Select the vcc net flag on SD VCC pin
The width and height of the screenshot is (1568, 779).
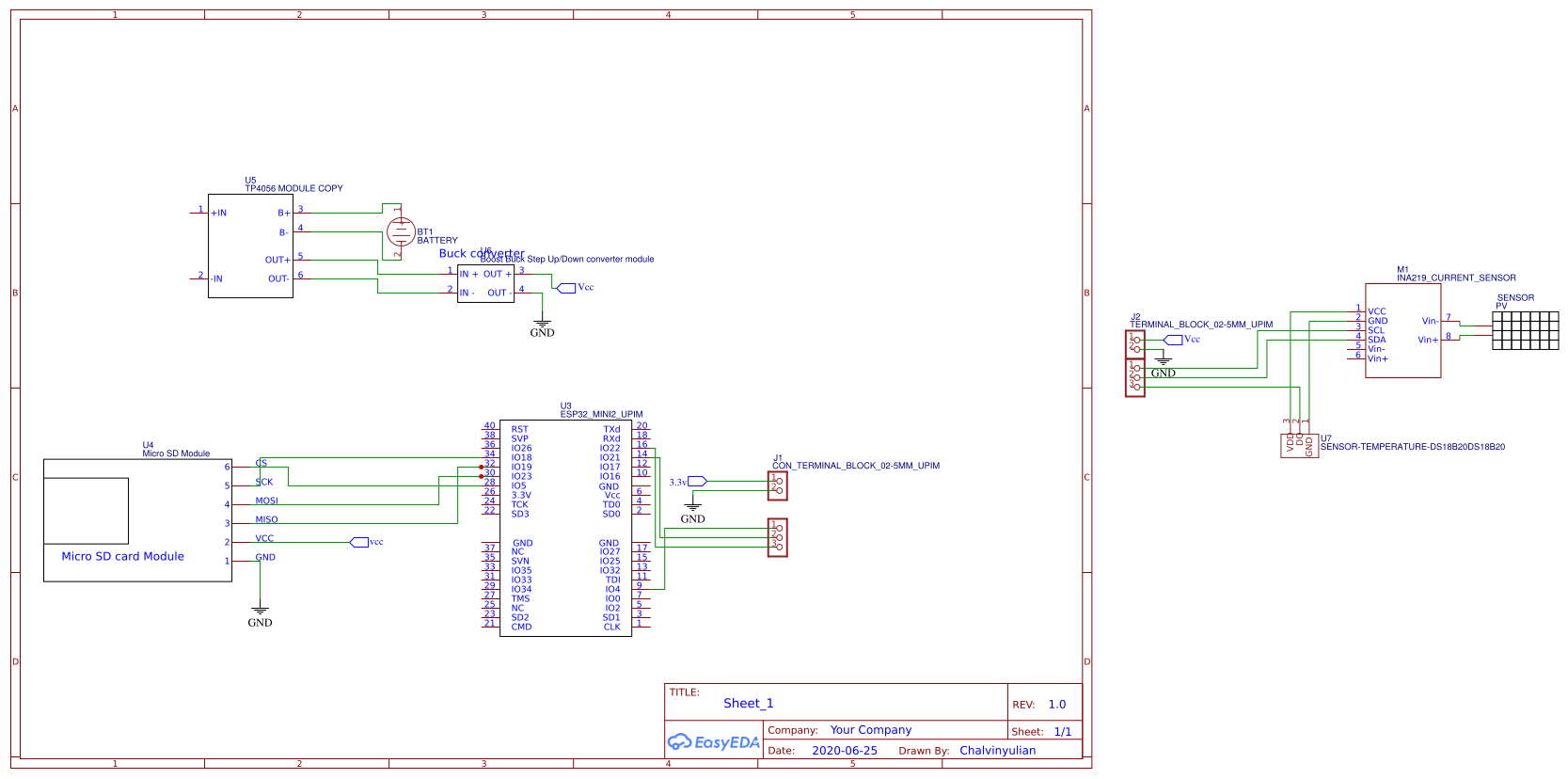pyautogui.click(x=367, y=542)
